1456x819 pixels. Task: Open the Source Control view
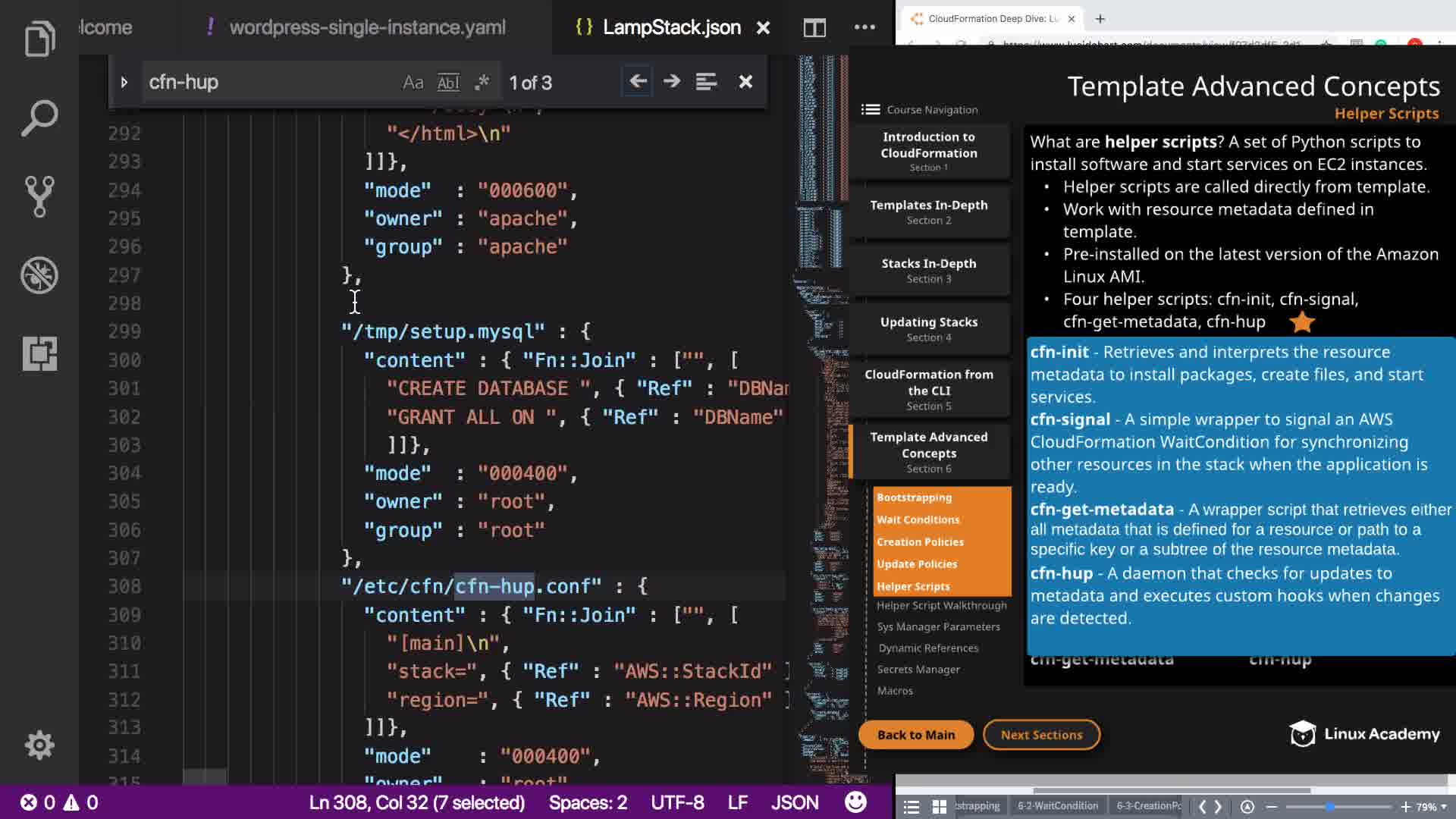tap(39, 196)
